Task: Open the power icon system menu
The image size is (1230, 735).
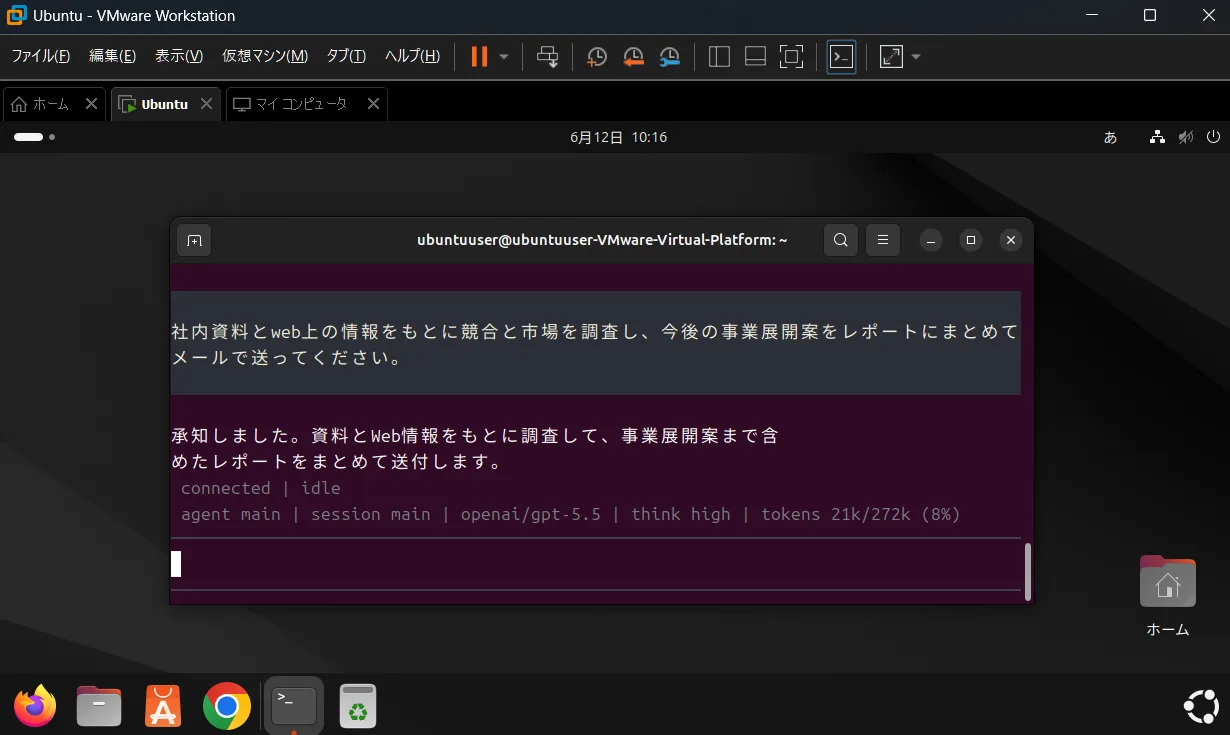Action: 1214,137
